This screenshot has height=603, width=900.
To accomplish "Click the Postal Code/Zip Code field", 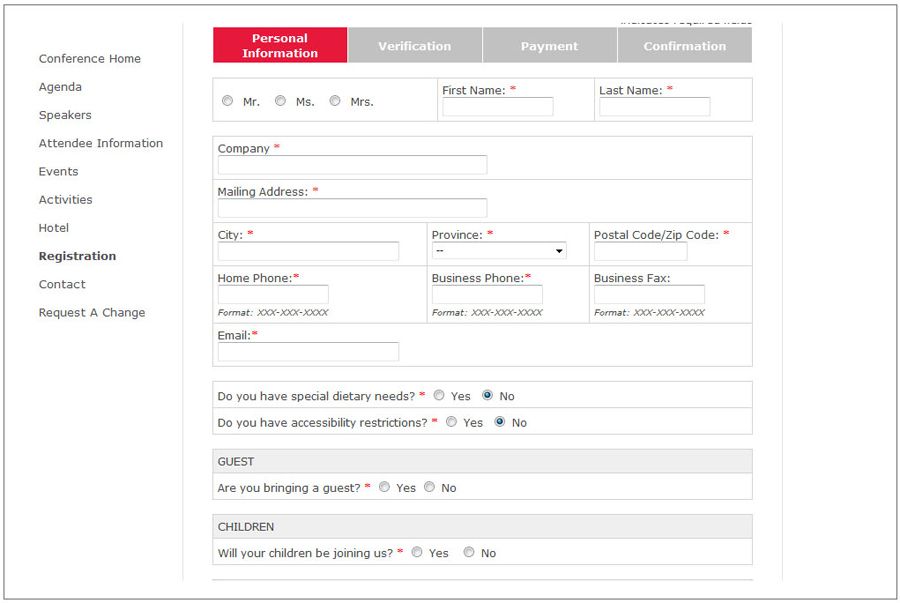I will 641,251.
